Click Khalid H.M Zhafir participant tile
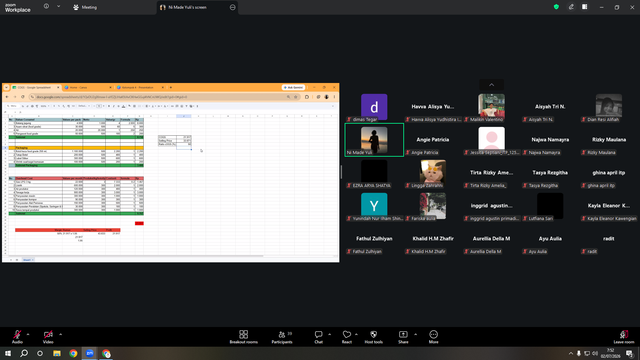This screenshot has height=360, width=640. pyautogui.click(x=433, y=239)
